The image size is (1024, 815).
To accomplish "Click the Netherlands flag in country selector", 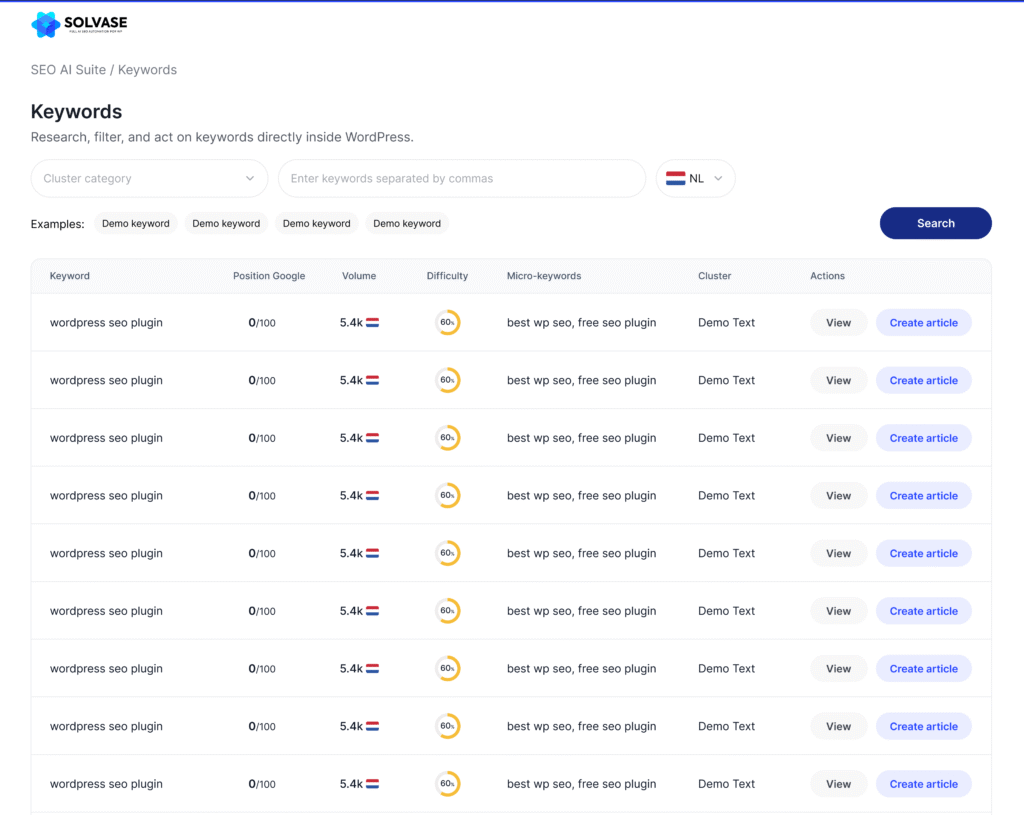I will (675, 178).
